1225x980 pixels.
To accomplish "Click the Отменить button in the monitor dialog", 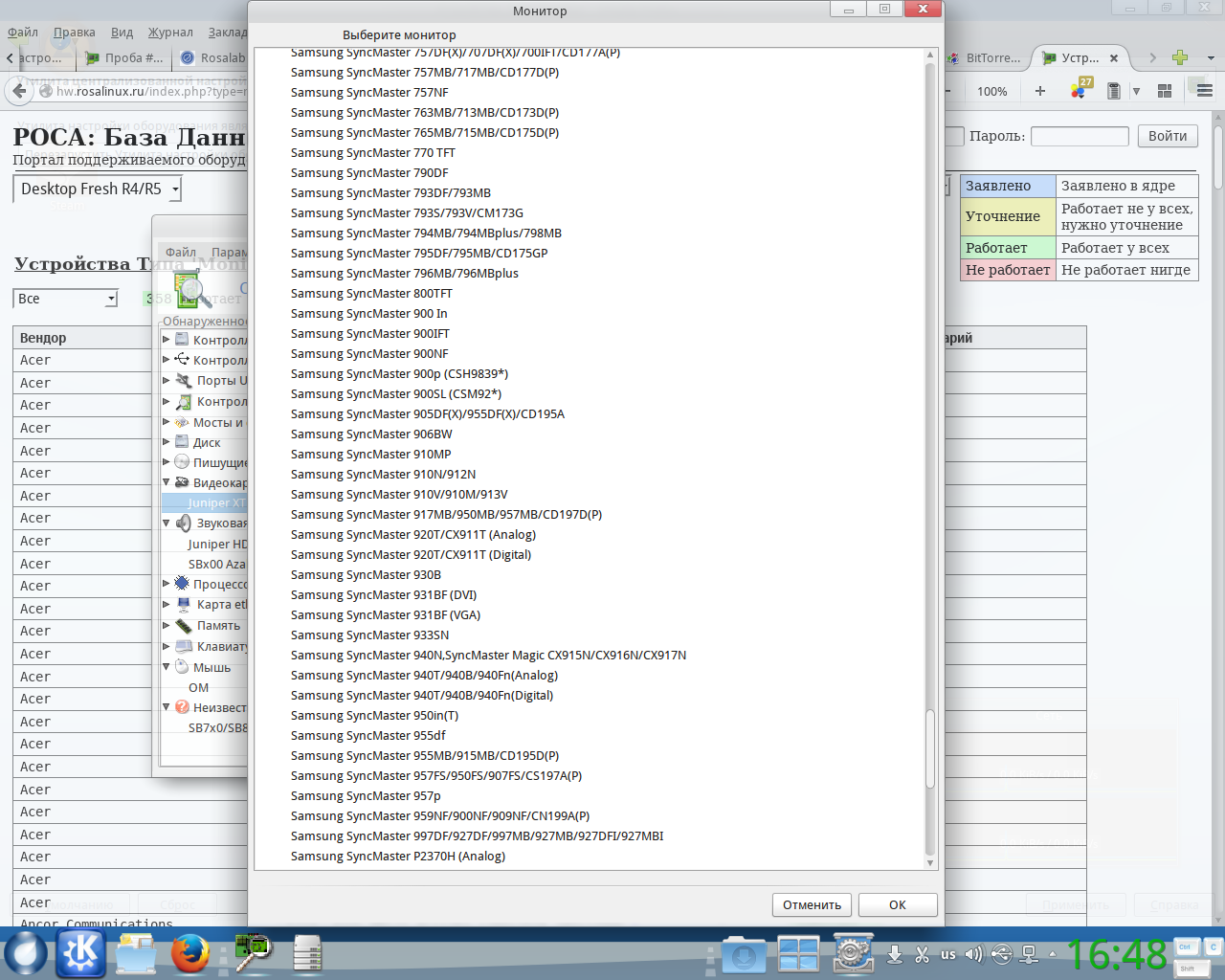I will coord(812,904).
